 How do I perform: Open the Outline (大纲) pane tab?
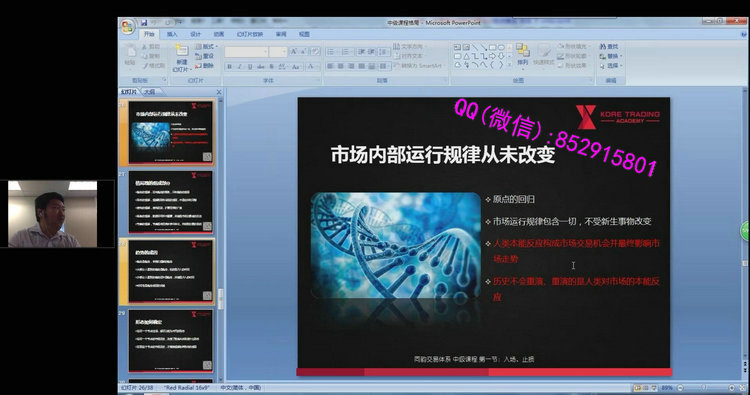click(x=150, y=91)
